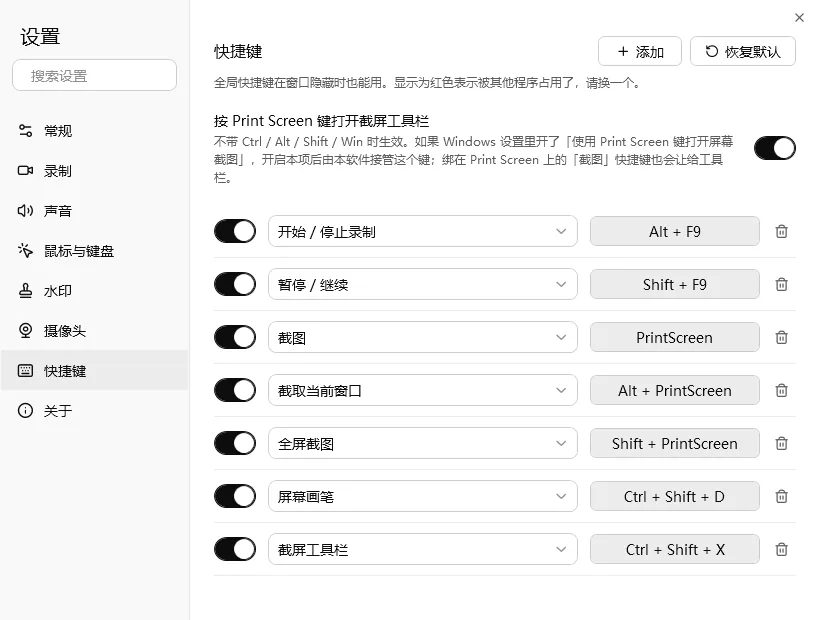The height and width of the screenshot is (620, 820).
Task: Delete the 截取当前窗口 shortcut row
Action: [781, 390]
